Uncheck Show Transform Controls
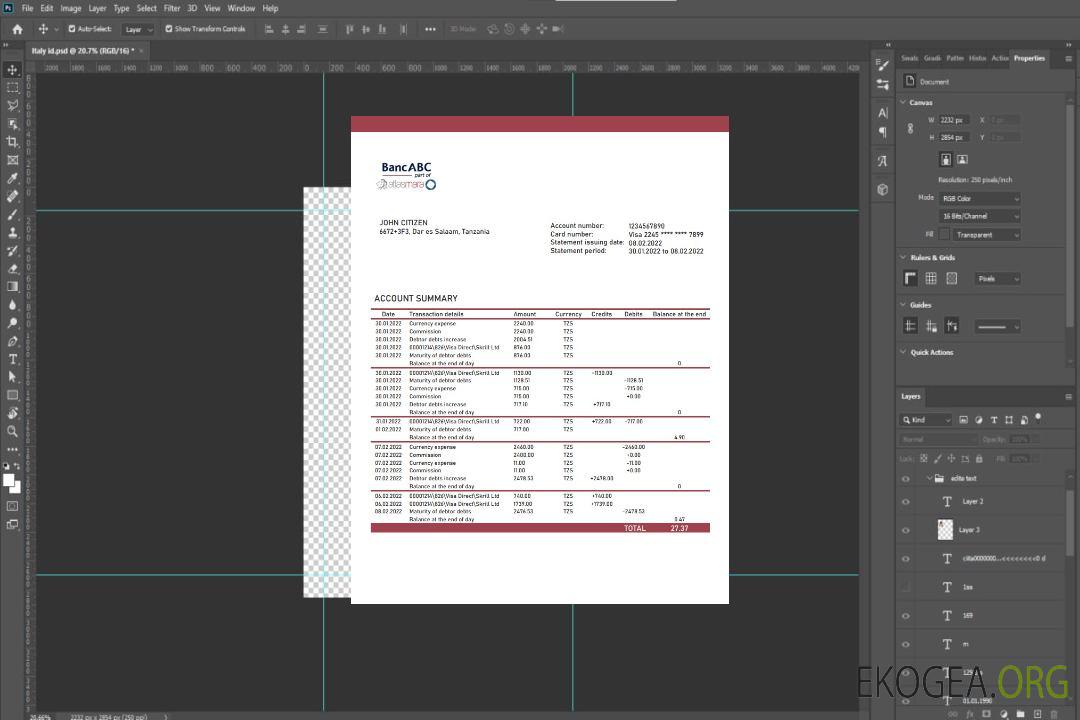 (x=169, y=29)
